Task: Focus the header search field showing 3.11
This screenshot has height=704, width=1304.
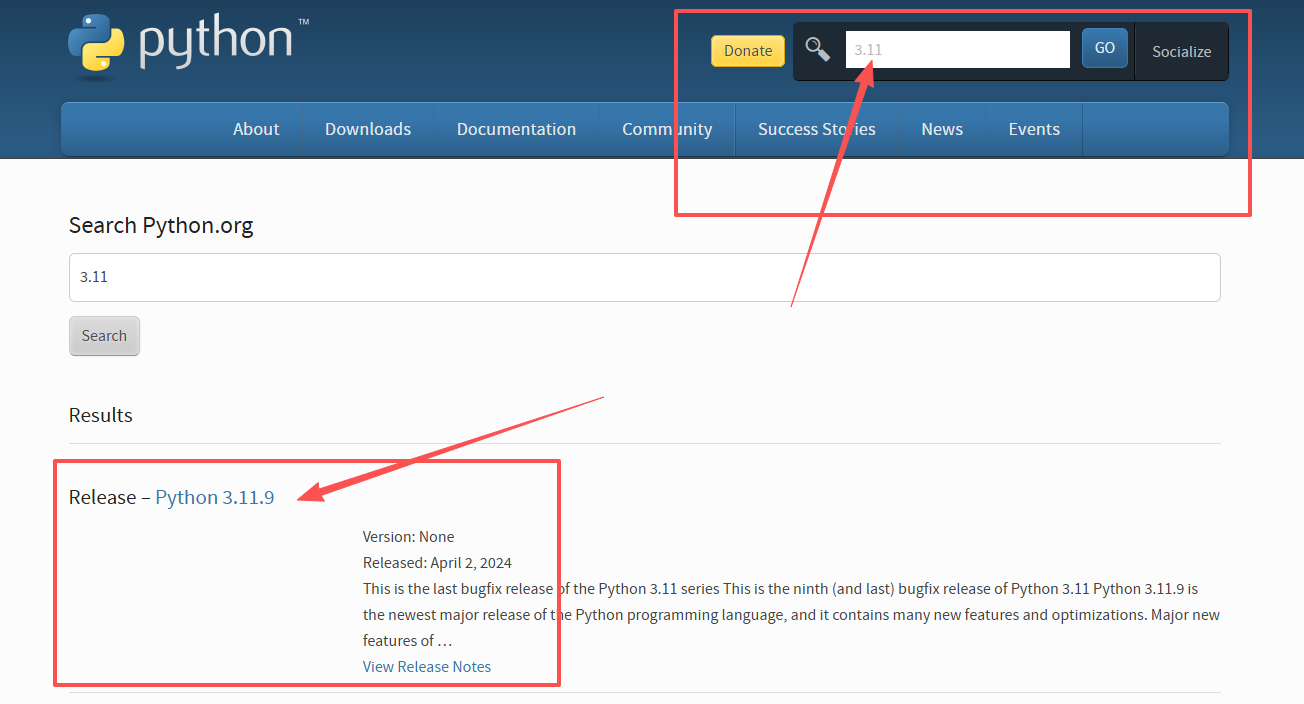Action: tap(957, 49)
